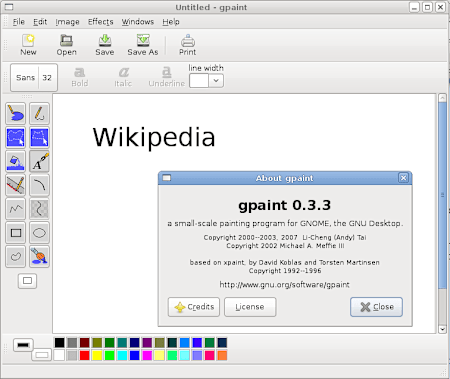Choose the closed freehand blob shape tool
450x379 pixels.
(x=15, y=257)
